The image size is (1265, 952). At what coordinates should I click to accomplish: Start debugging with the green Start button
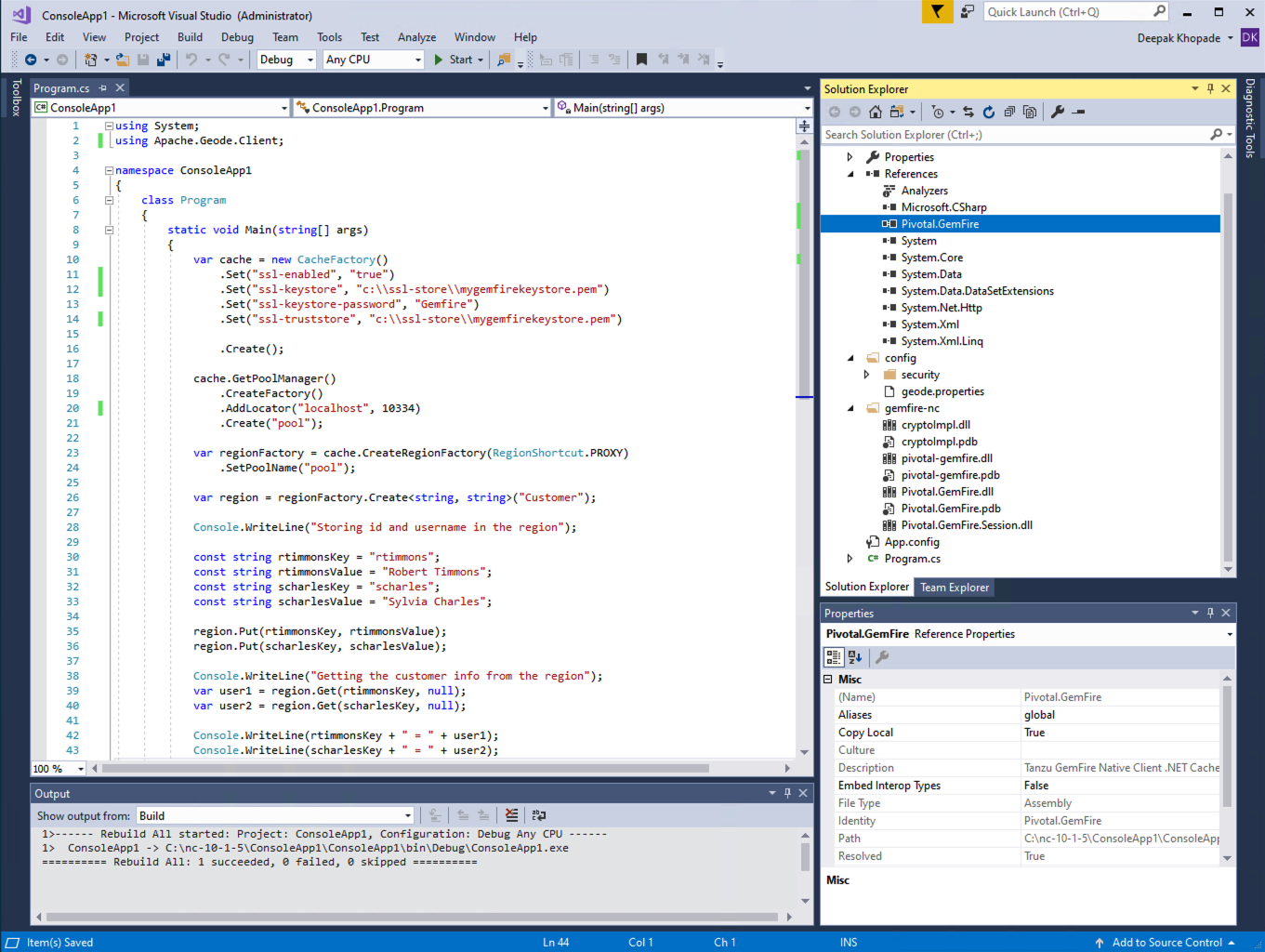455,59
